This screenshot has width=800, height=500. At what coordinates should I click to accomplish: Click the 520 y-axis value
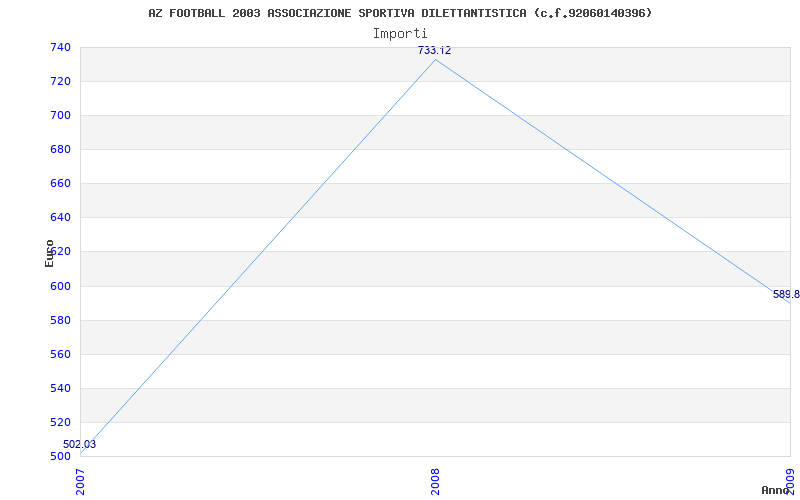click(60, 422)
